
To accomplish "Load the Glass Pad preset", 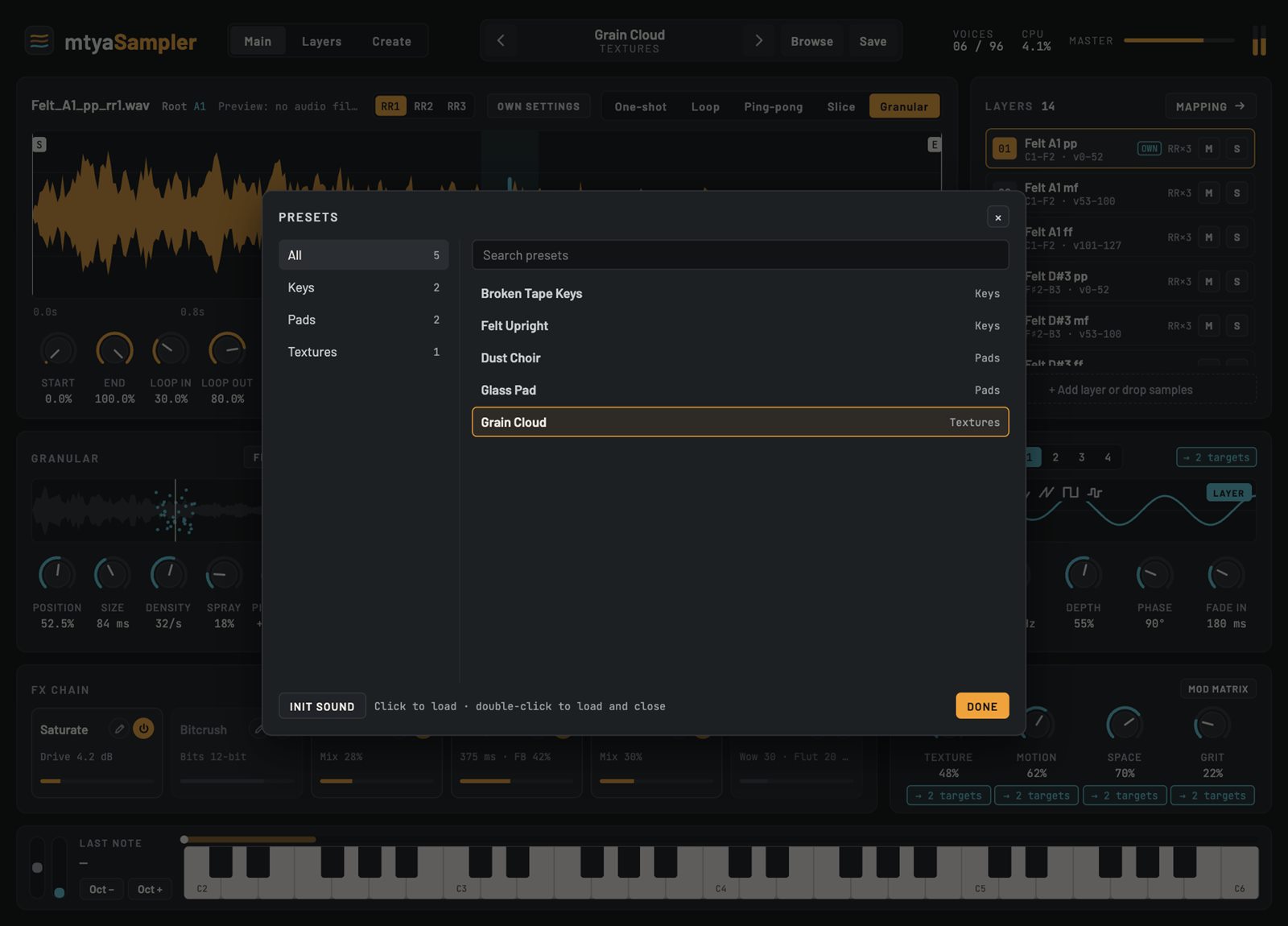I will click(x=740, y=391).
